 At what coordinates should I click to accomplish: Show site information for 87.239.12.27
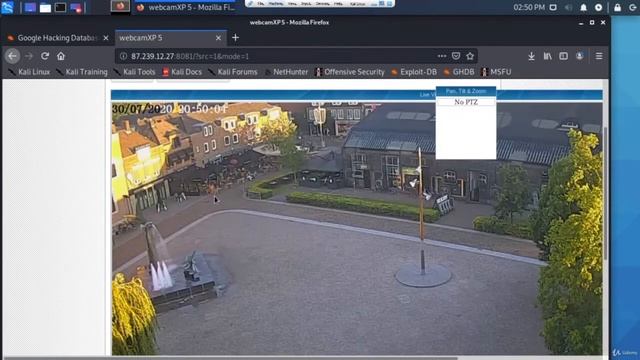click(x=123, y=56)
